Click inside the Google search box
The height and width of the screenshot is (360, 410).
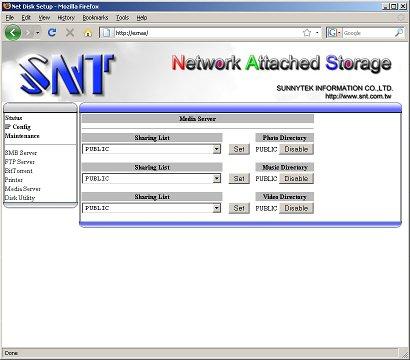coord(368,33)
